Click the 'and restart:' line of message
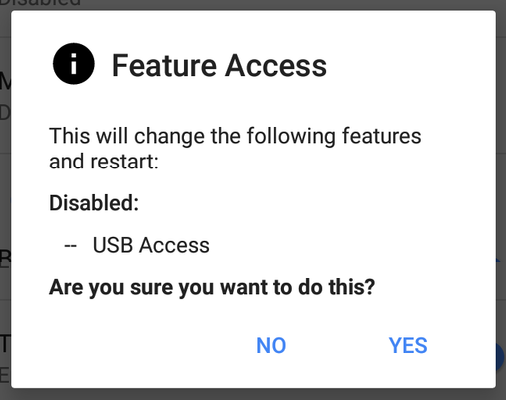The width and height of the screenshot is (506, 400). [x=104, y=162]
